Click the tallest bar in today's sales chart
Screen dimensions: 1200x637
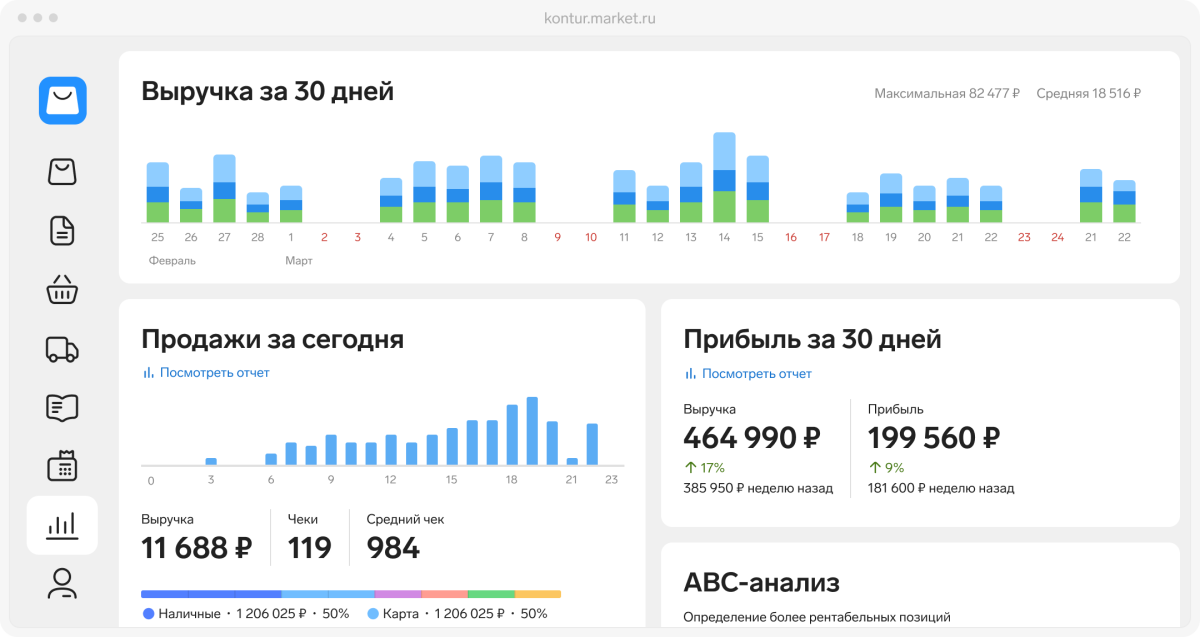(x=532, y=431)
